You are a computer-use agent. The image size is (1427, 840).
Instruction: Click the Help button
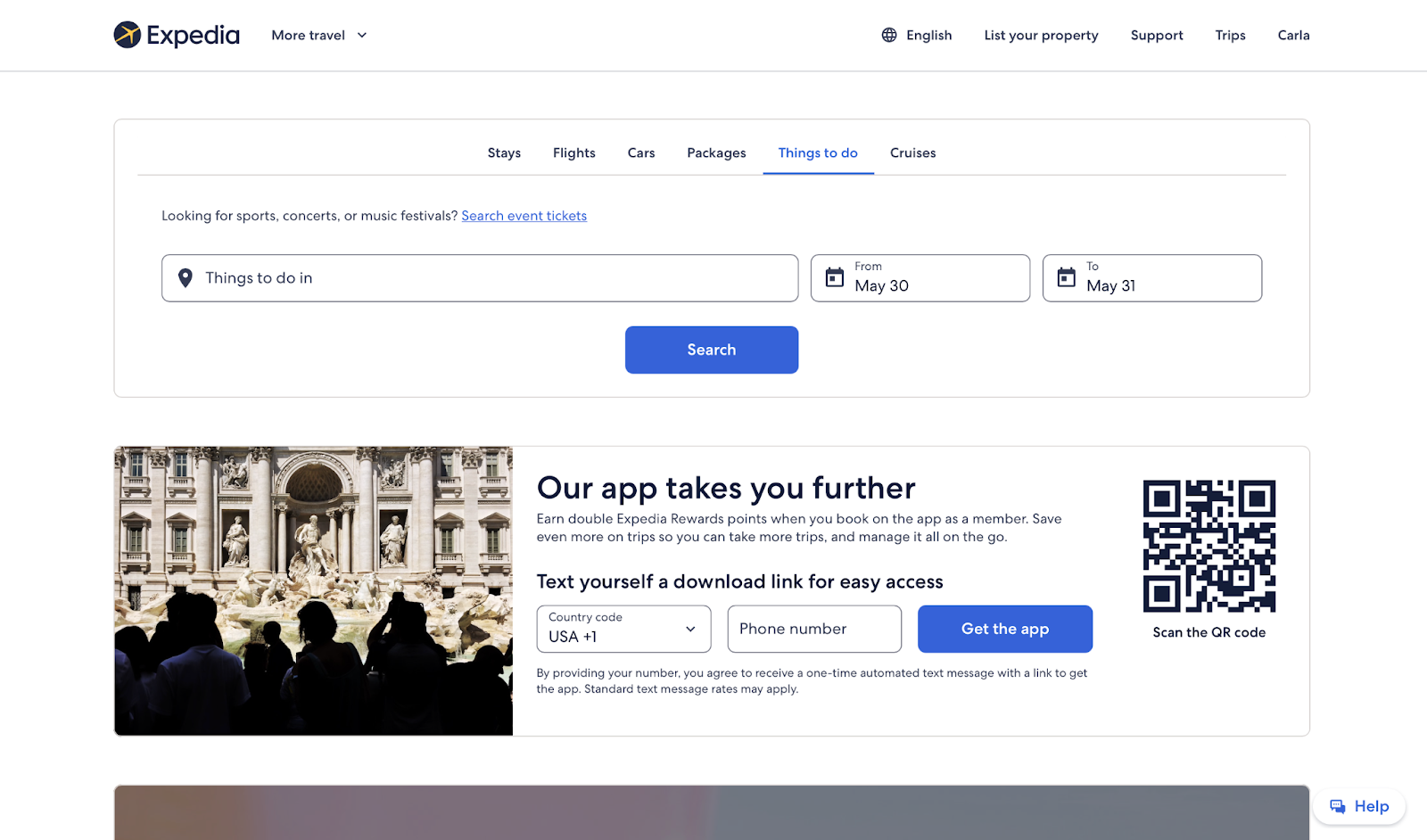point(1359,806)
